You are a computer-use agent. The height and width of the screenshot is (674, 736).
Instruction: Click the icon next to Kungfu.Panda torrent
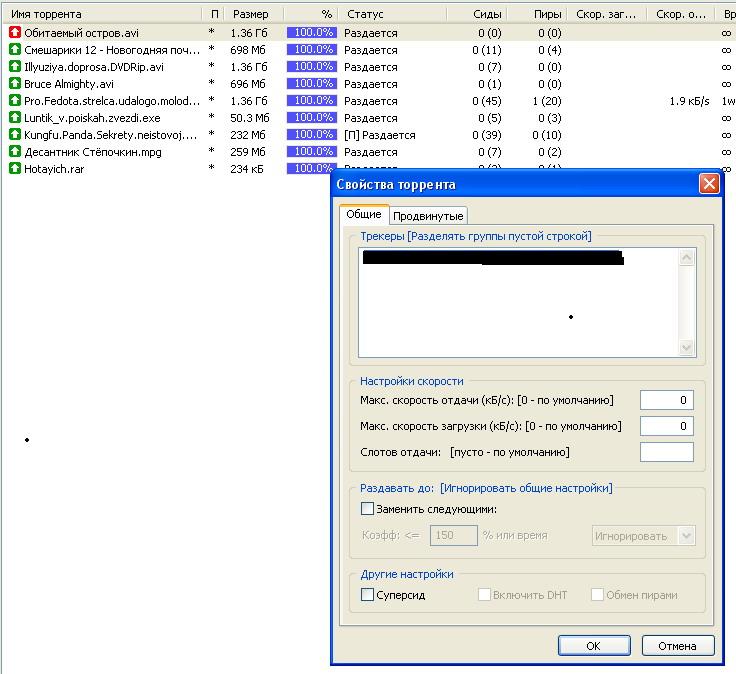coord(15,135)
